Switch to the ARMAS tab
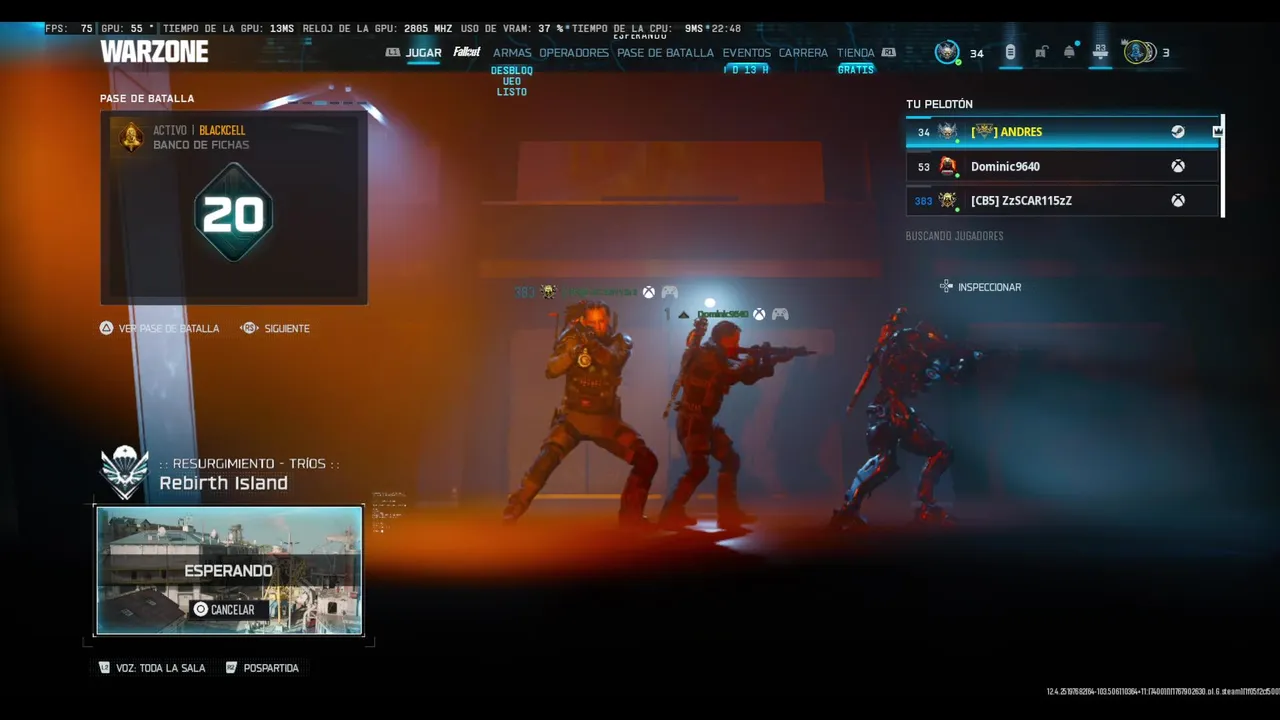The width and height of the screenshot is (1280, 720). [x=512, y=53]
